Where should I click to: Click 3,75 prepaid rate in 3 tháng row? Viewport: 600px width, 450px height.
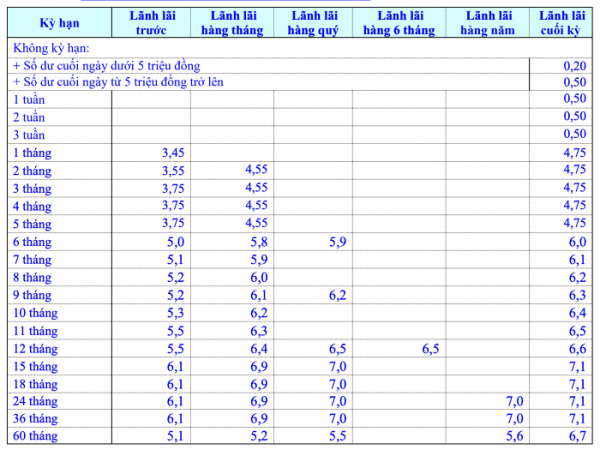click(x=173, y=188)
